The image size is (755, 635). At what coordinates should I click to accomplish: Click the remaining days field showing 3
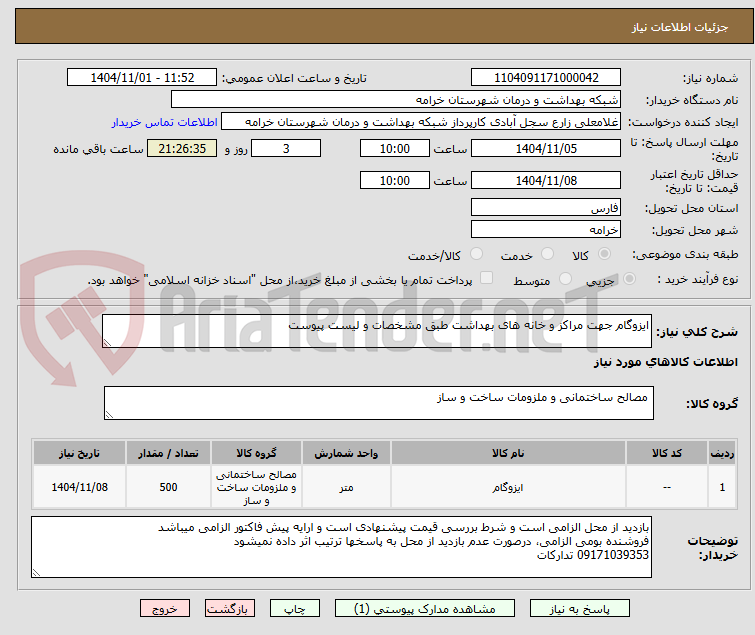(286, 148)
